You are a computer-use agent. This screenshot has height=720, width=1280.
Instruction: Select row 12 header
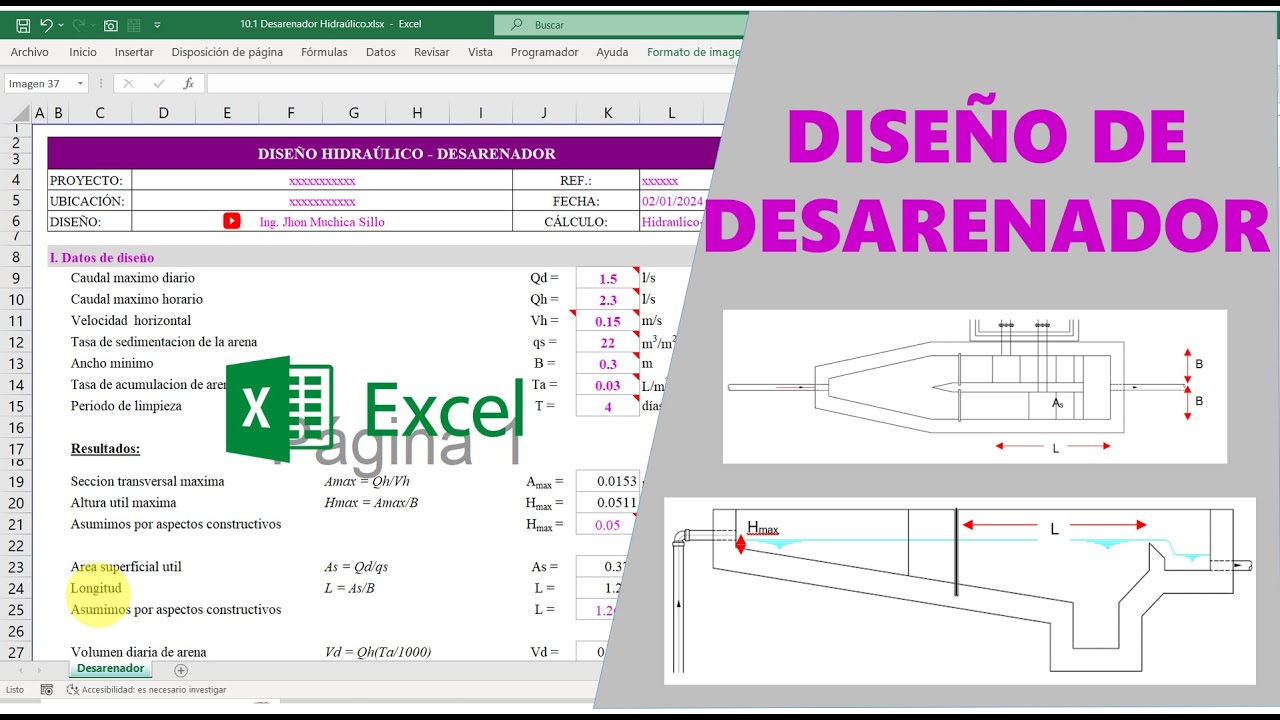(16, 342)
